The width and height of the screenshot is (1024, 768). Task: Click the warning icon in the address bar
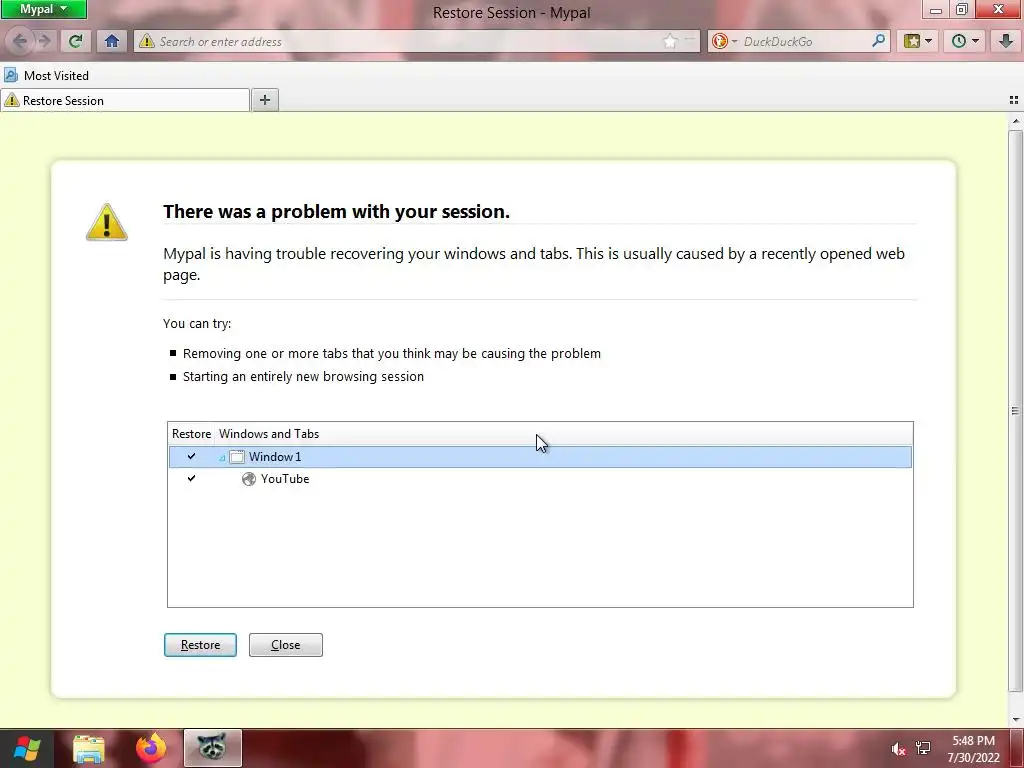(147, 41)
